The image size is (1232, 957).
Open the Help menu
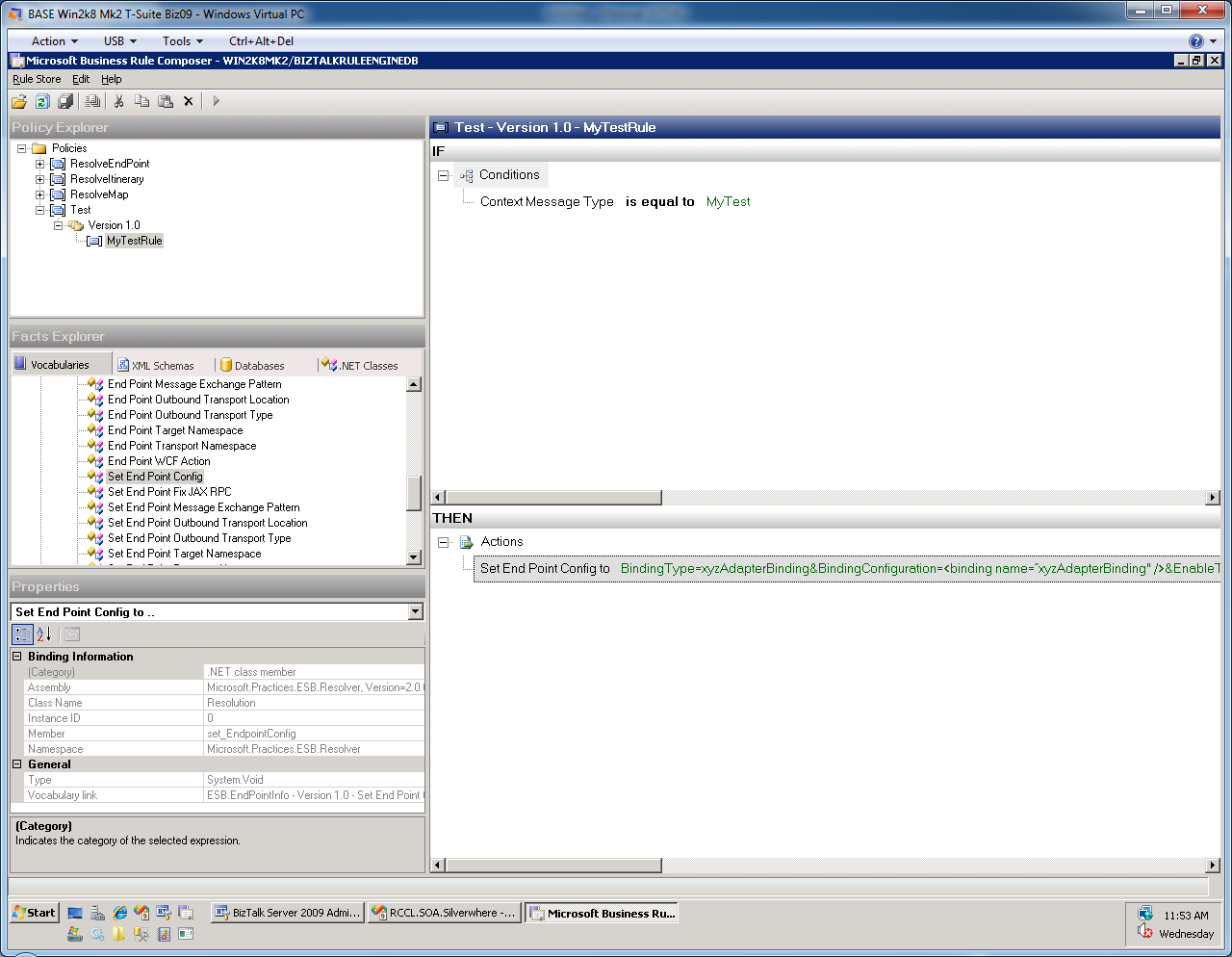112,79
